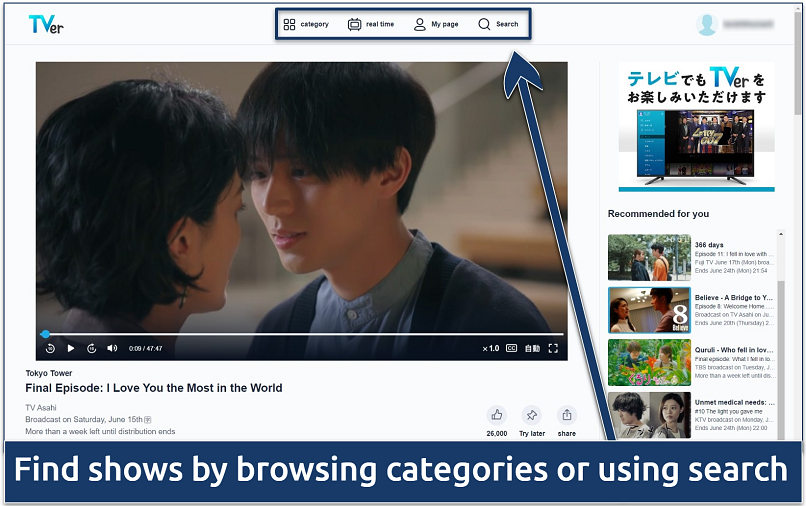The width and height of the screenshot is (806, 506).
Task: Open Search from top navigation
Action: pos(498,24)
